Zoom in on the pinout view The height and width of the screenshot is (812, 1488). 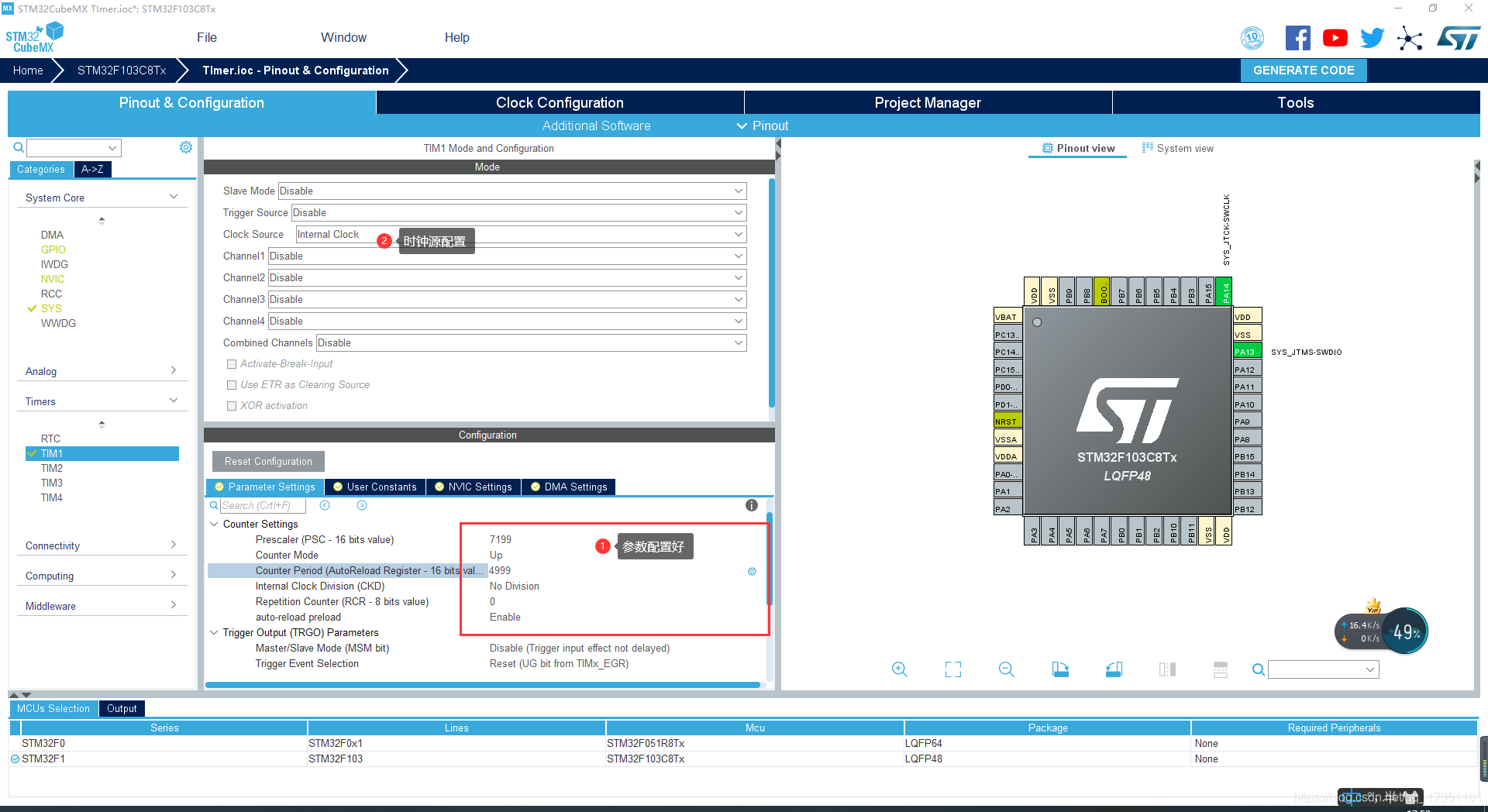(x=899, y=669)
